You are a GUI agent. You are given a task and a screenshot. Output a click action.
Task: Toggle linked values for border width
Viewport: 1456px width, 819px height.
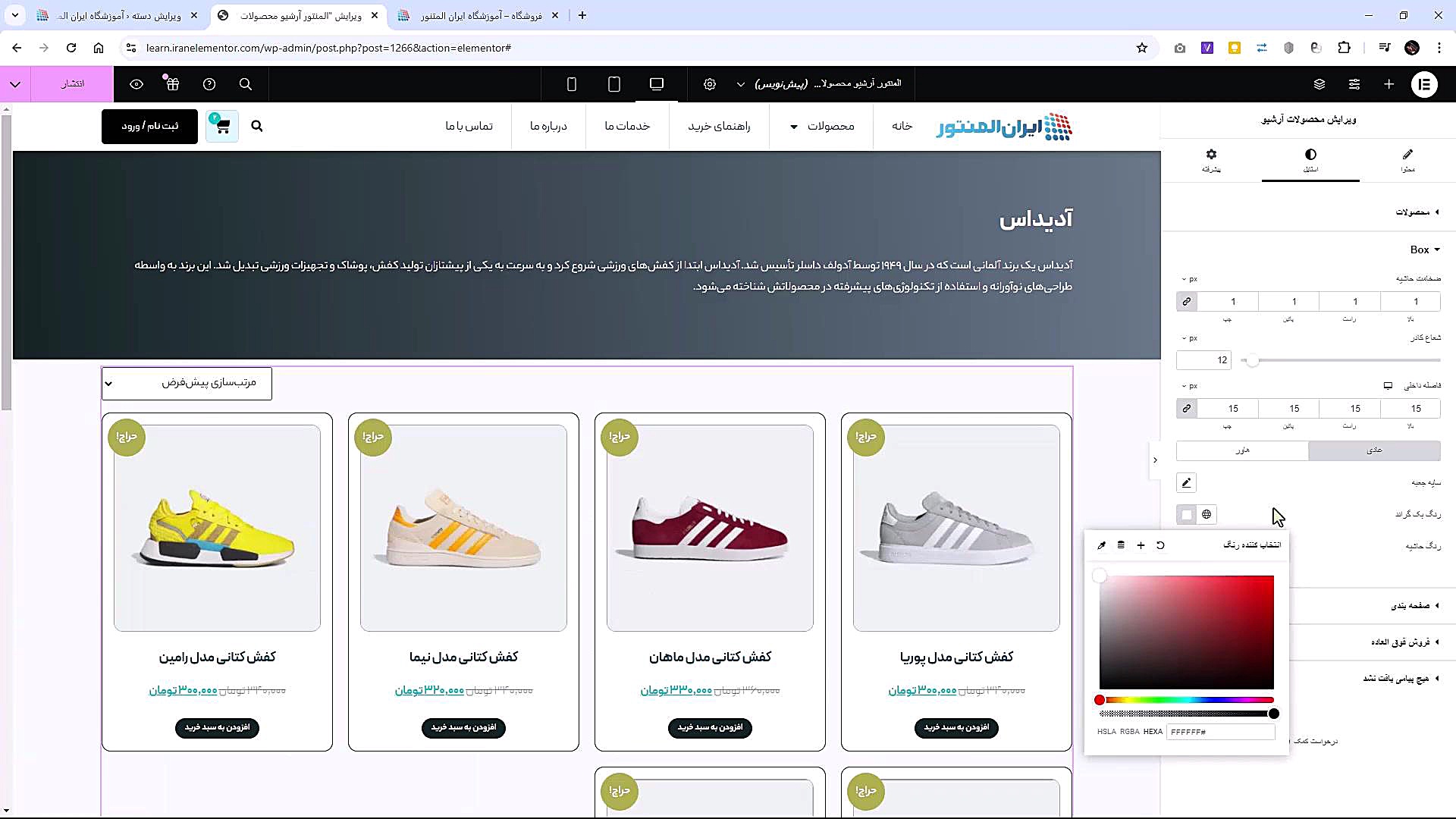tap(1187, 302)
